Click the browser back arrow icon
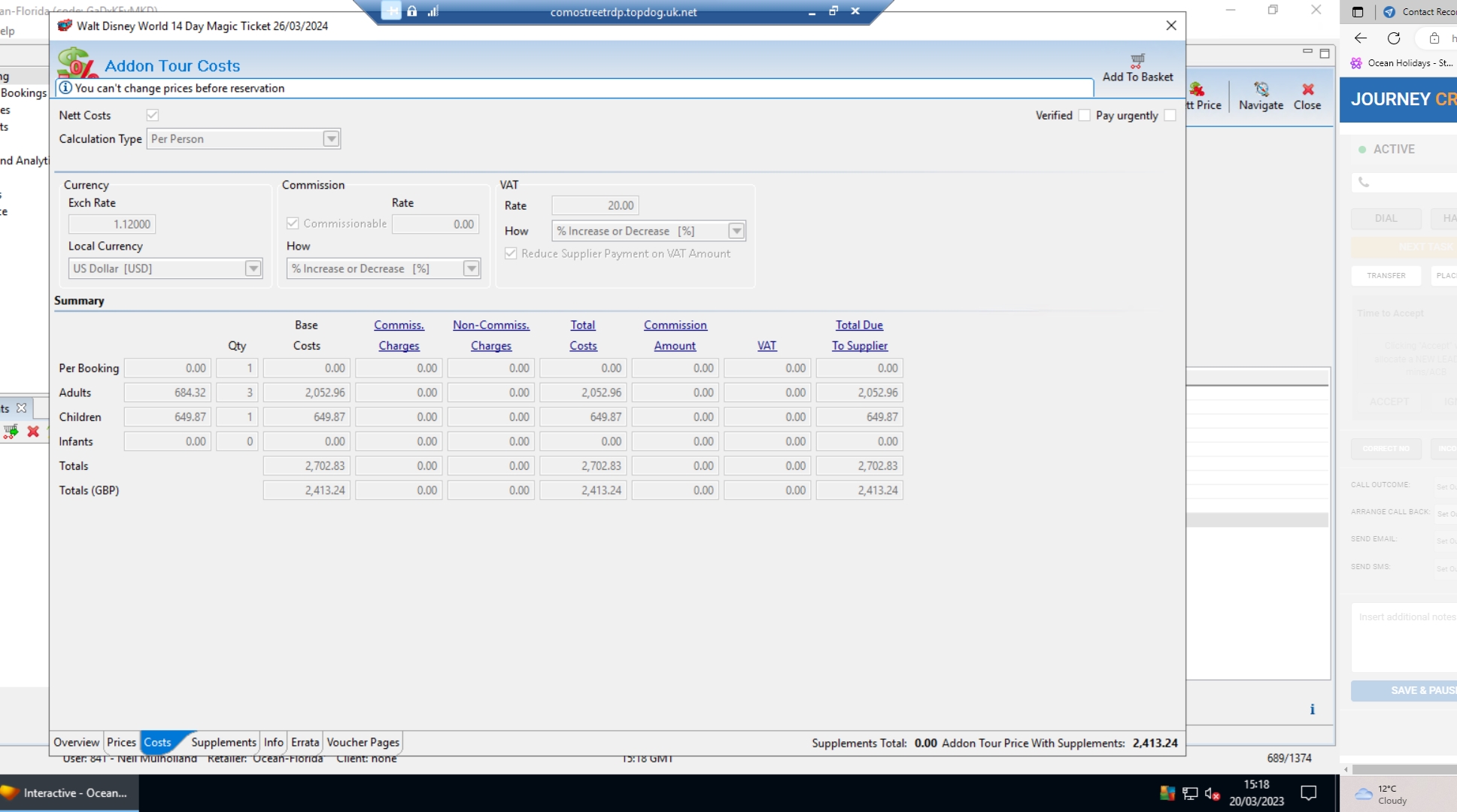This screenshot has height=812, width=1457. pos(1361,38)
